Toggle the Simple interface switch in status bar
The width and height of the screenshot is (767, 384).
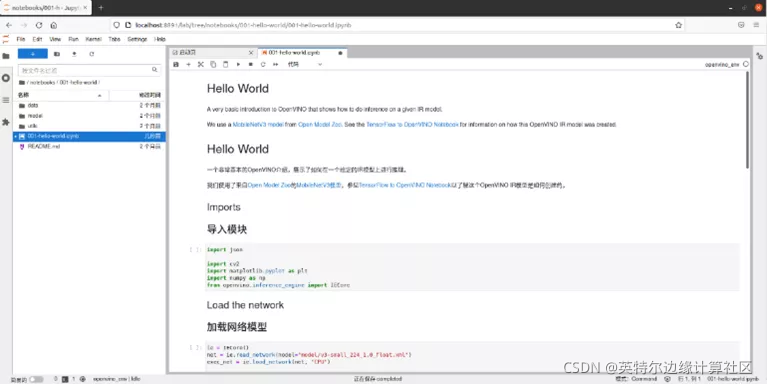click(36, 379)
